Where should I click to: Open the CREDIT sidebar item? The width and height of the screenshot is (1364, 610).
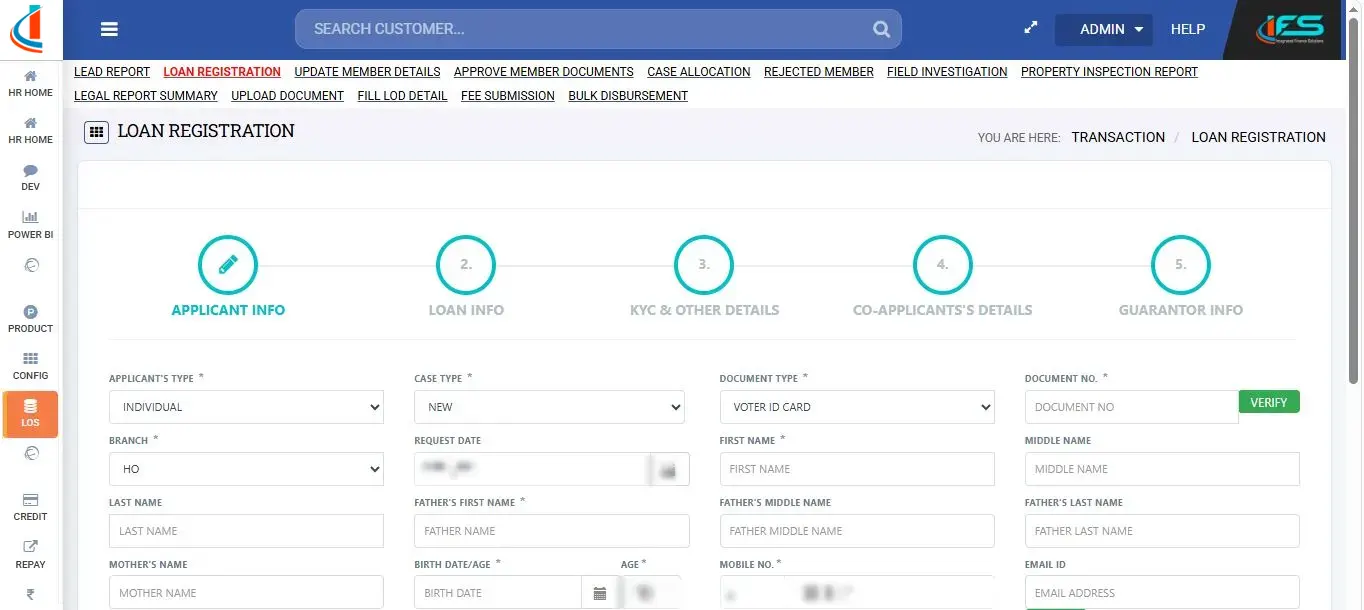pos(30,507)
